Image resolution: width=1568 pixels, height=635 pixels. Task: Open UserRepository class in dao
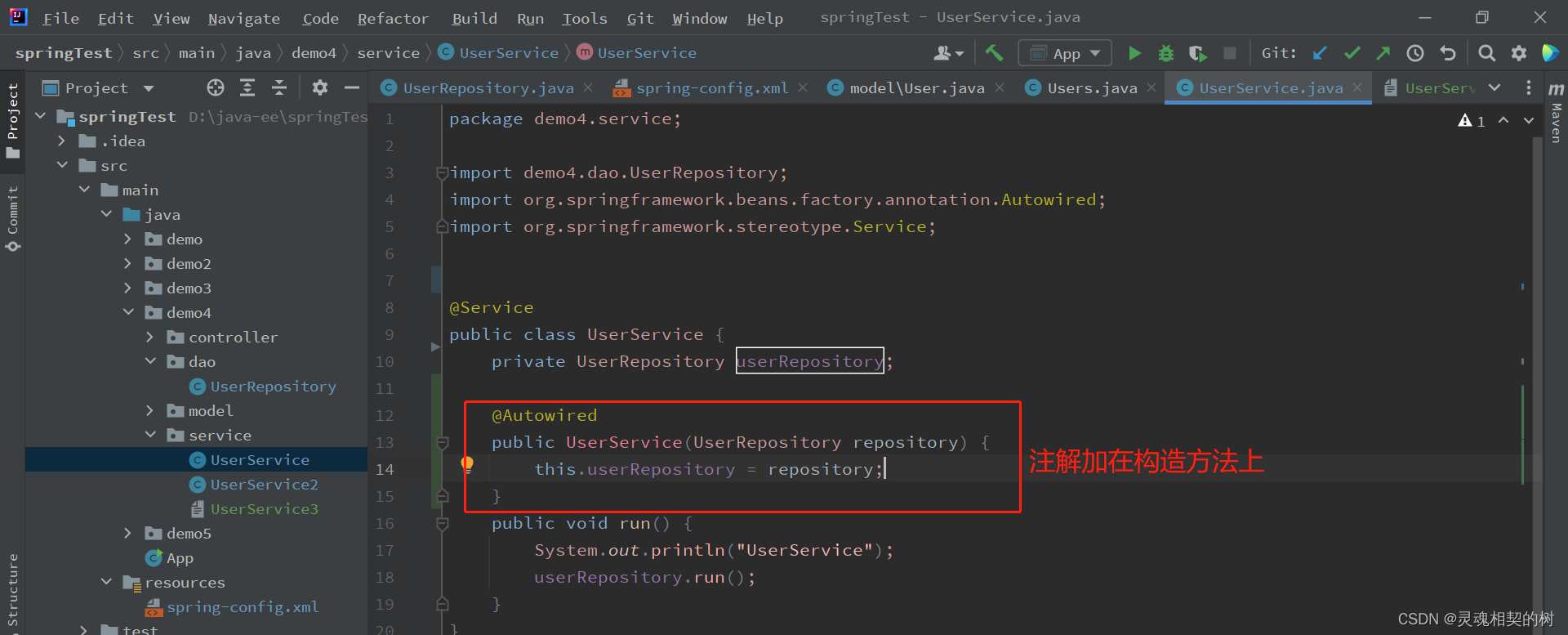click(x=273, y=387)
